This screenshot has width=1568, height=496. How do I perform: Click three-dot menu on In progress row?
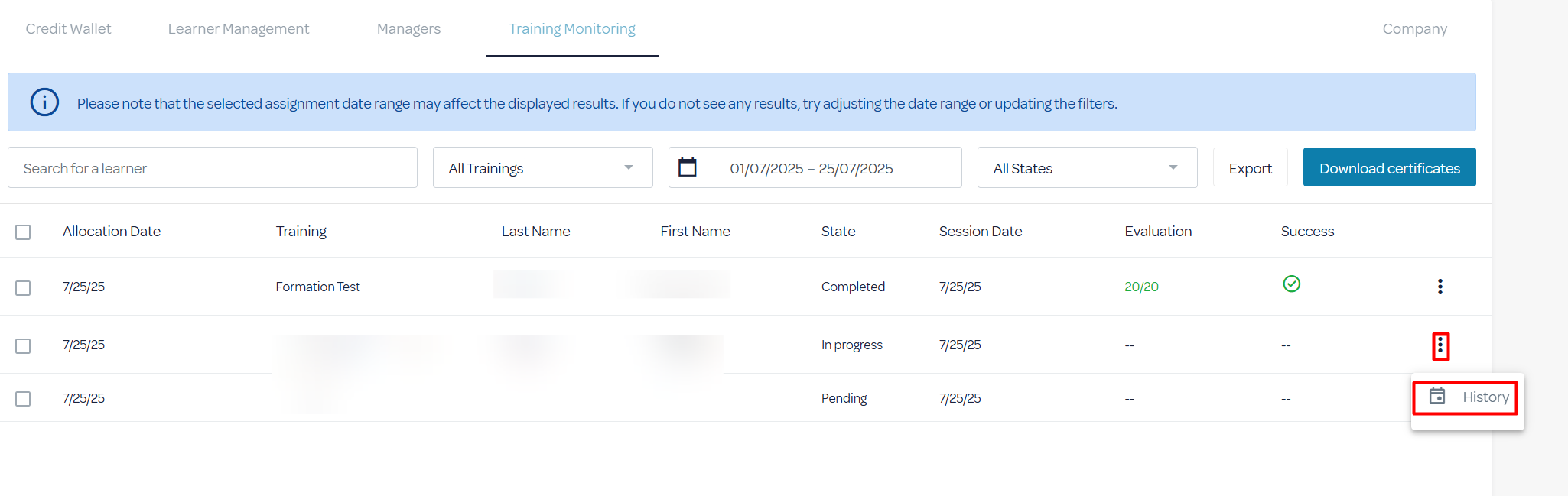(1440, 346)
